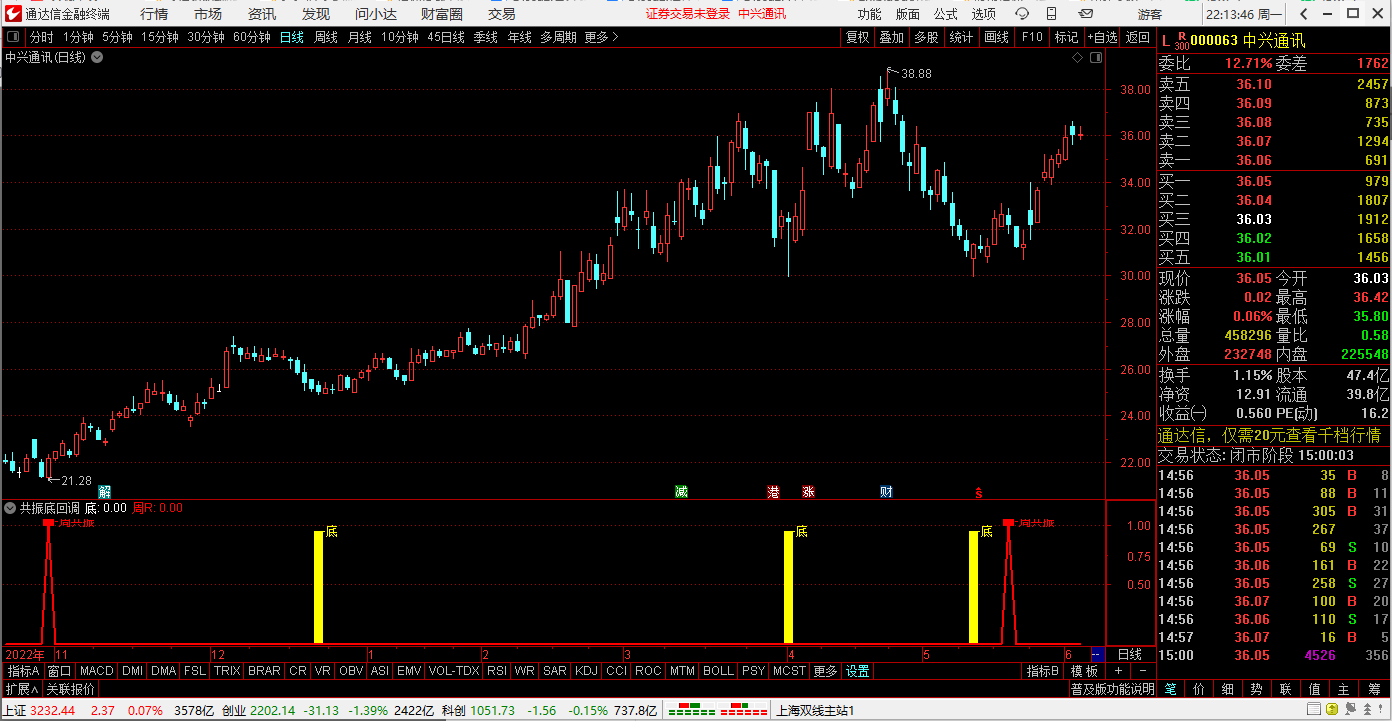Open the 指标A indicator group selector
1392x721 pixels.
[x=22, y=671]
